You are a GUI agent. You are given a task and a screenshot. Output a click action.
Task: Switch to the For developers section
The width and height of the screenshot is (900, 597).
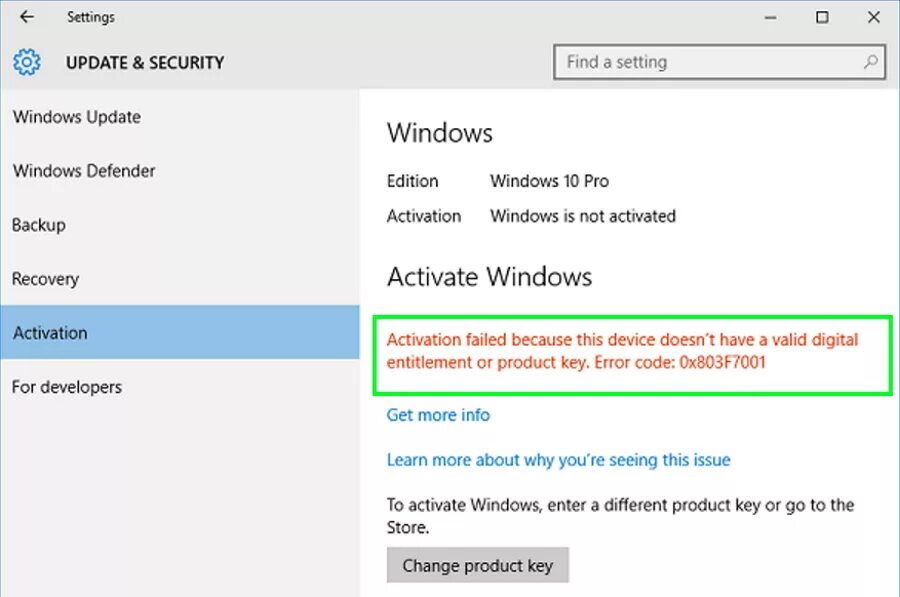[x=67, y=387]
